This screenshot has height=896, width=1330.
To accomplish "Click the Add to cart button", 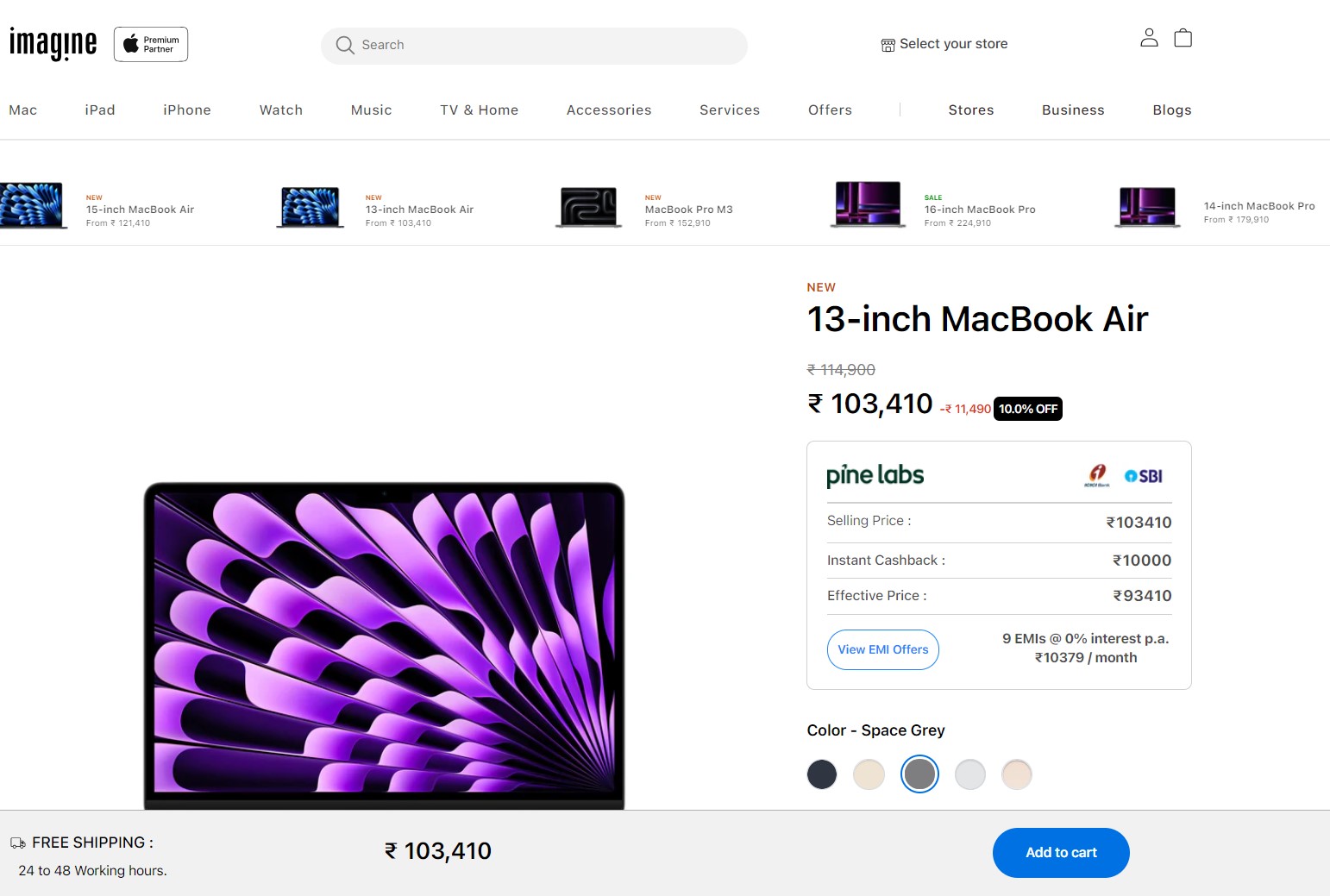I will point(1061,853).
